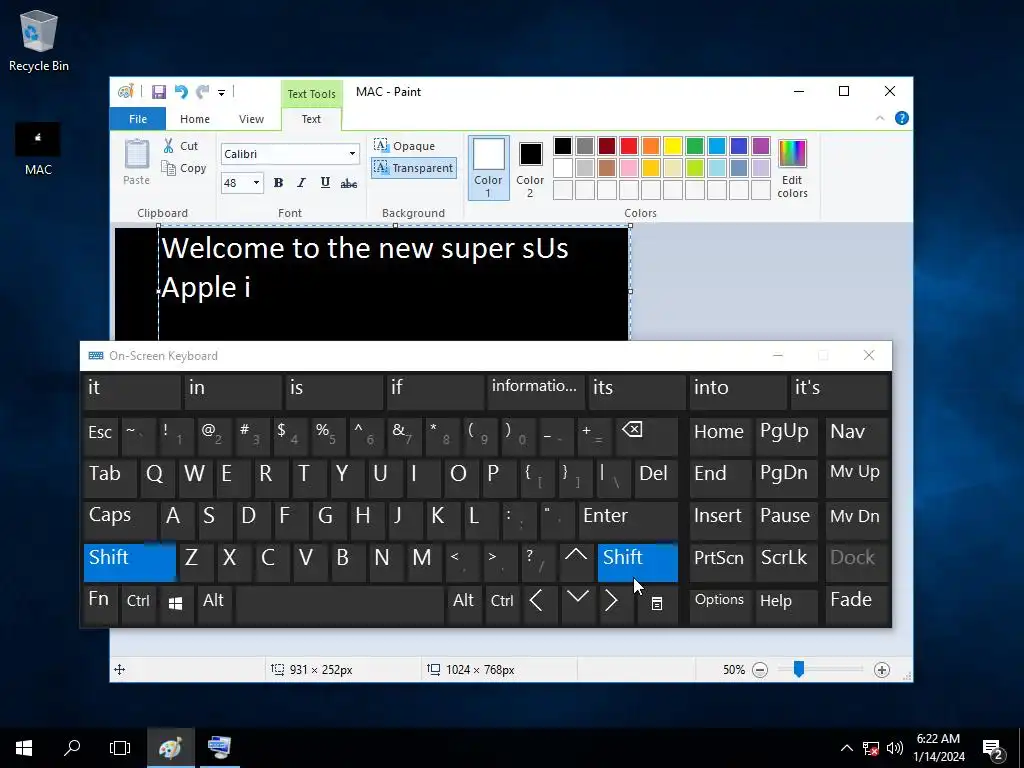The image size is (1024, 768).
Task: Click the zoom slider handle in Paint status bar
Action: [799, 669]
